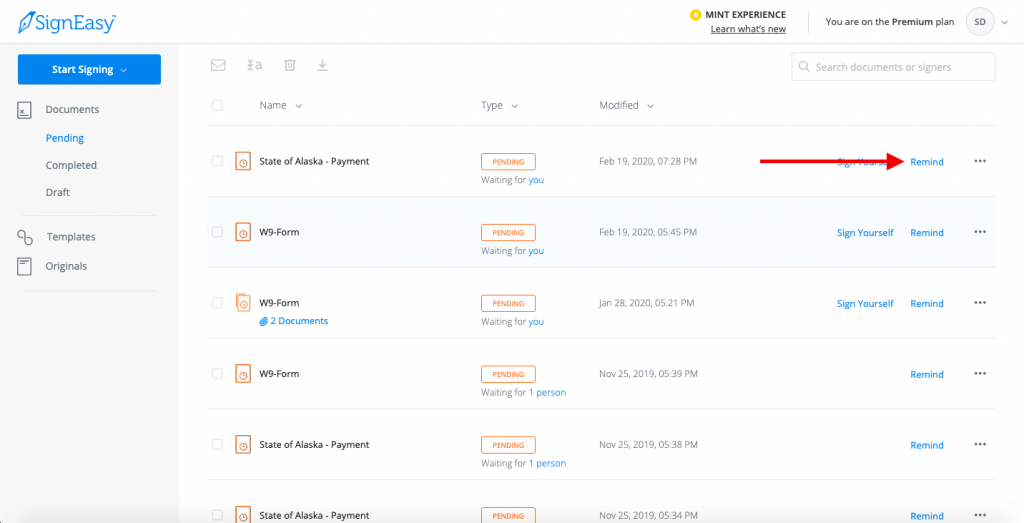Select Pending in the sidebar
This screenshot has height=523, width=1024.
[65, 138]
